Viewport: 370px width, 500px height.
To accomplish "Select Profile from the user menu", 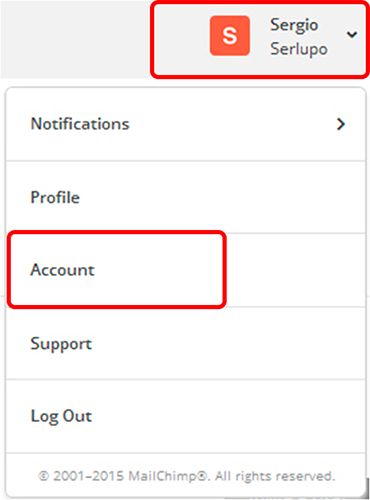I will pos(186,197).
